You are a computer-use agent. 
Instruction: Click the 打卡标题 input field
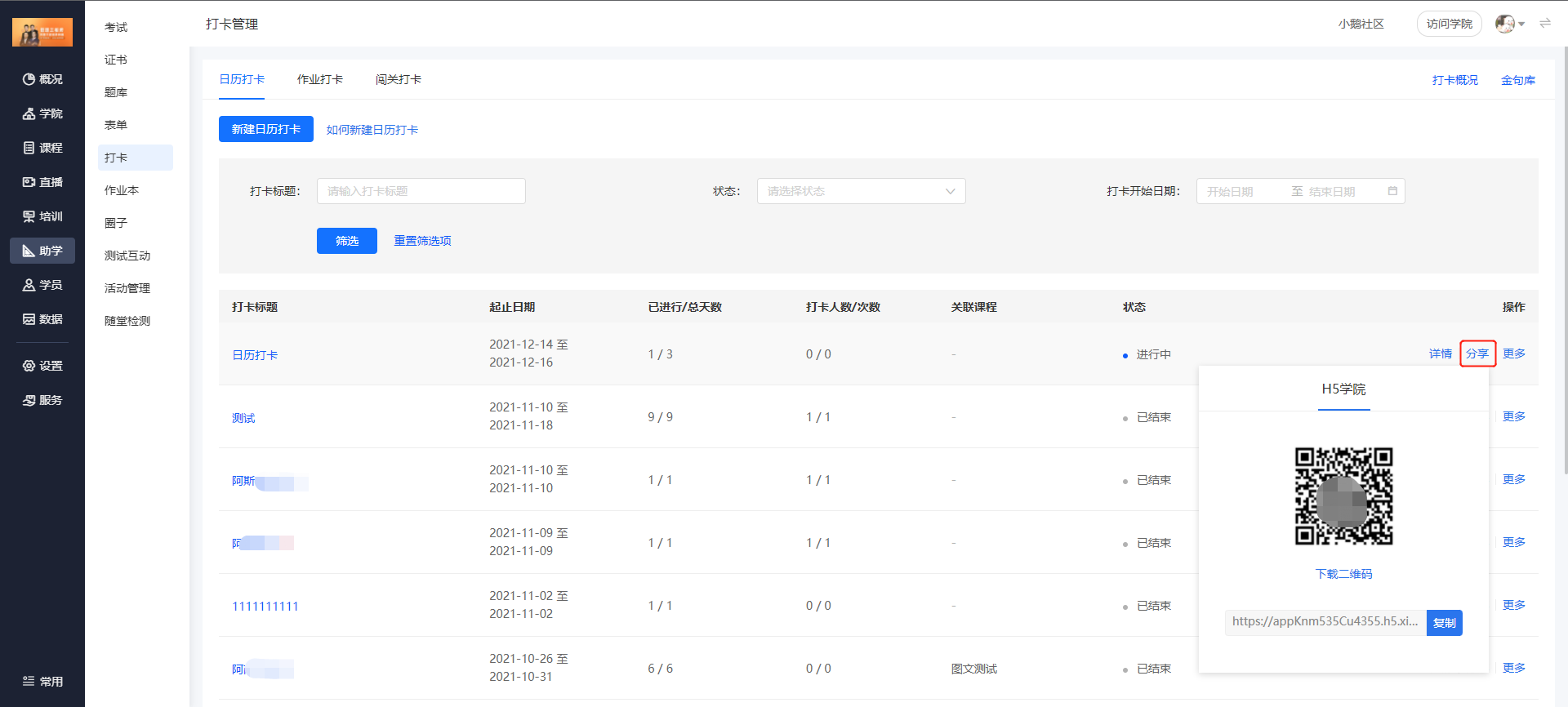[x=421, y=191]
